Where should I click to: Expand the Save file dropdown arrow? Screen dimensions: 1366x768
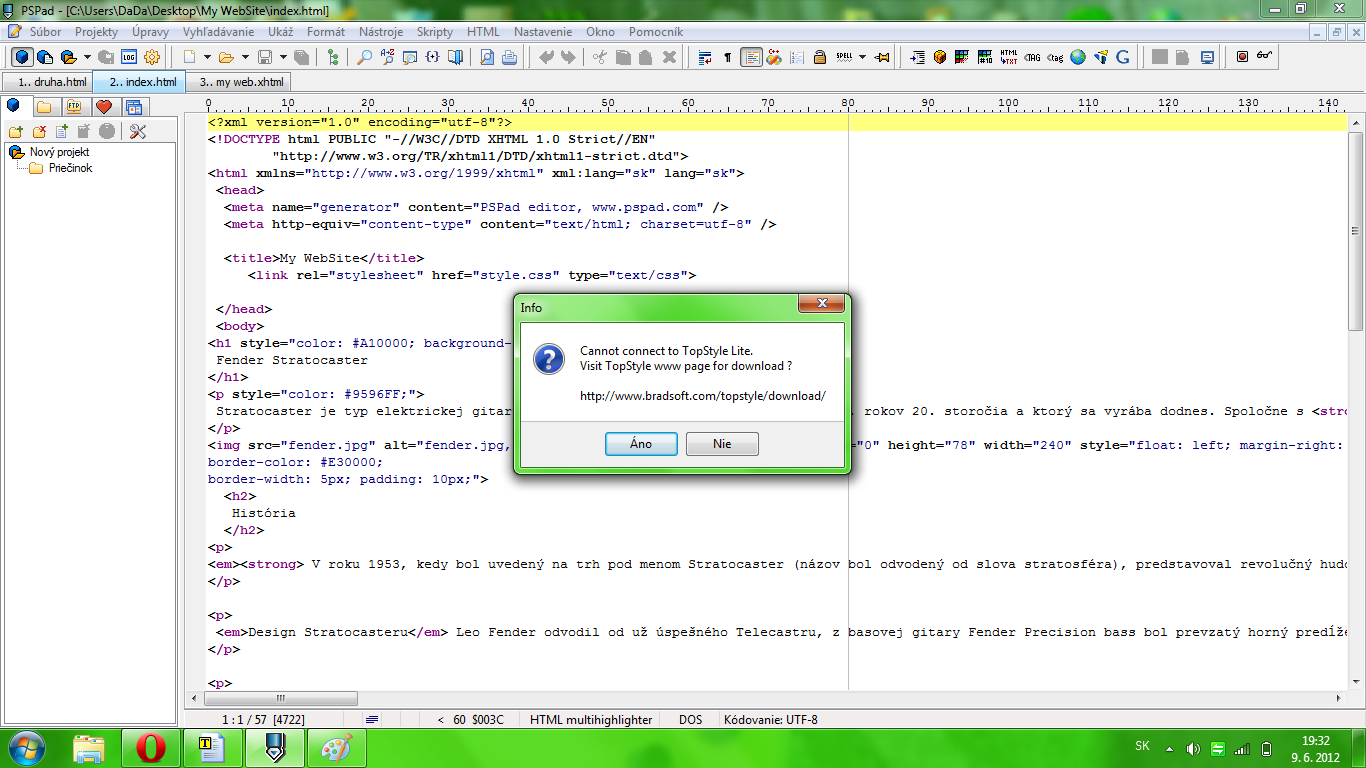click(x=283, y=57)
